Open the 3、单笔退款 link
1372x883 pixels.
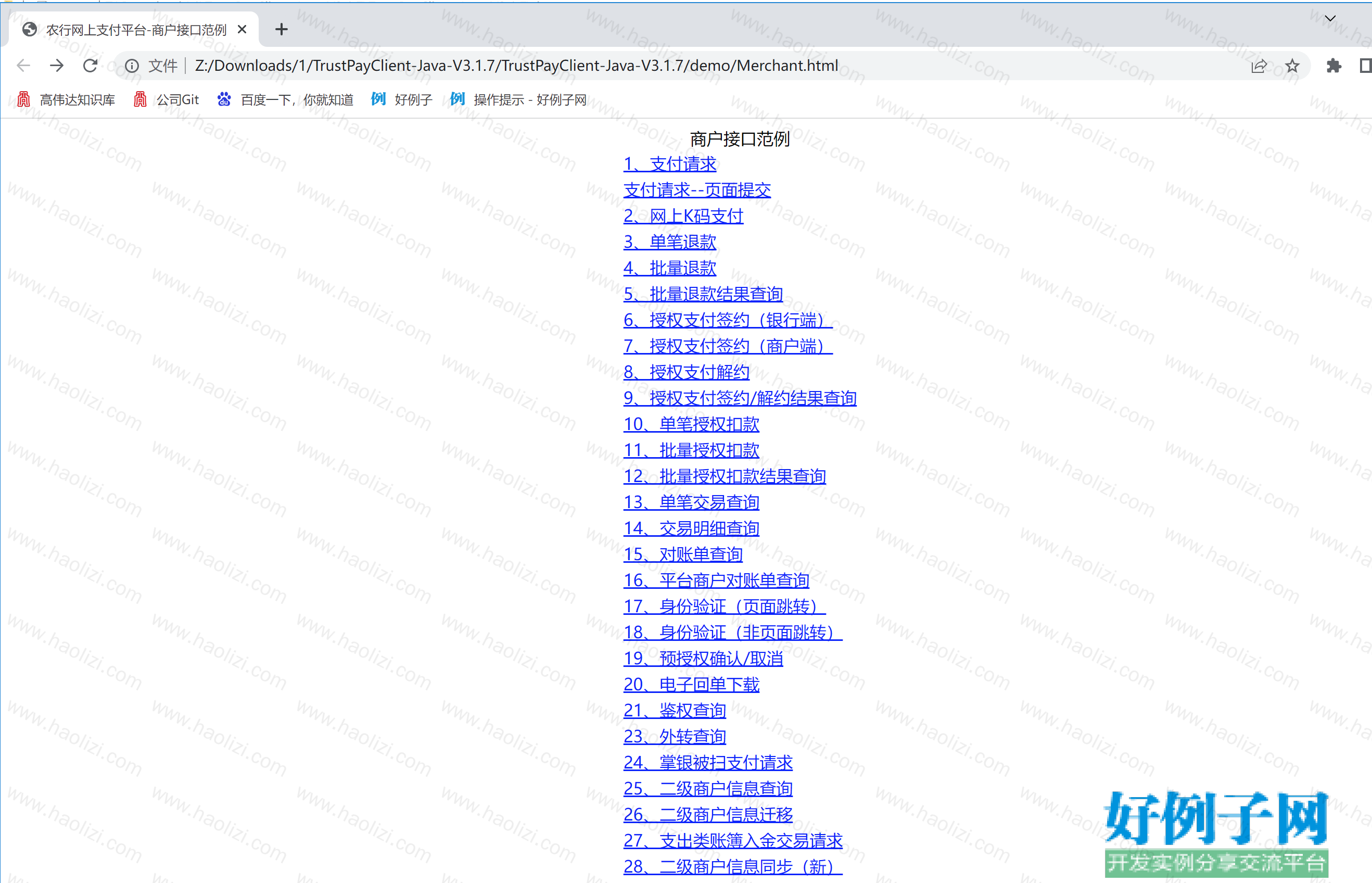[670, 242]
